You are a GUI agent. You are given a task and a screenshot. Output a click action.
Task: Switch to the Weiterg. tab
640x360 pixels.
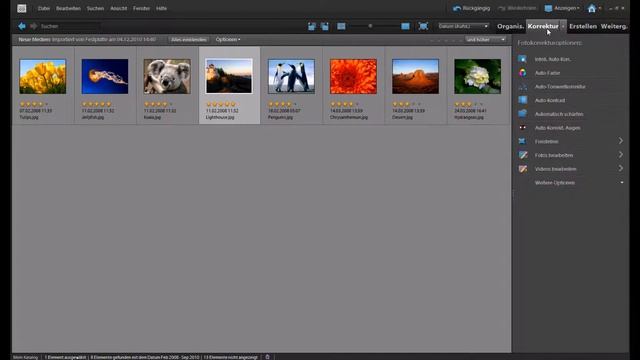pos(614,26)
